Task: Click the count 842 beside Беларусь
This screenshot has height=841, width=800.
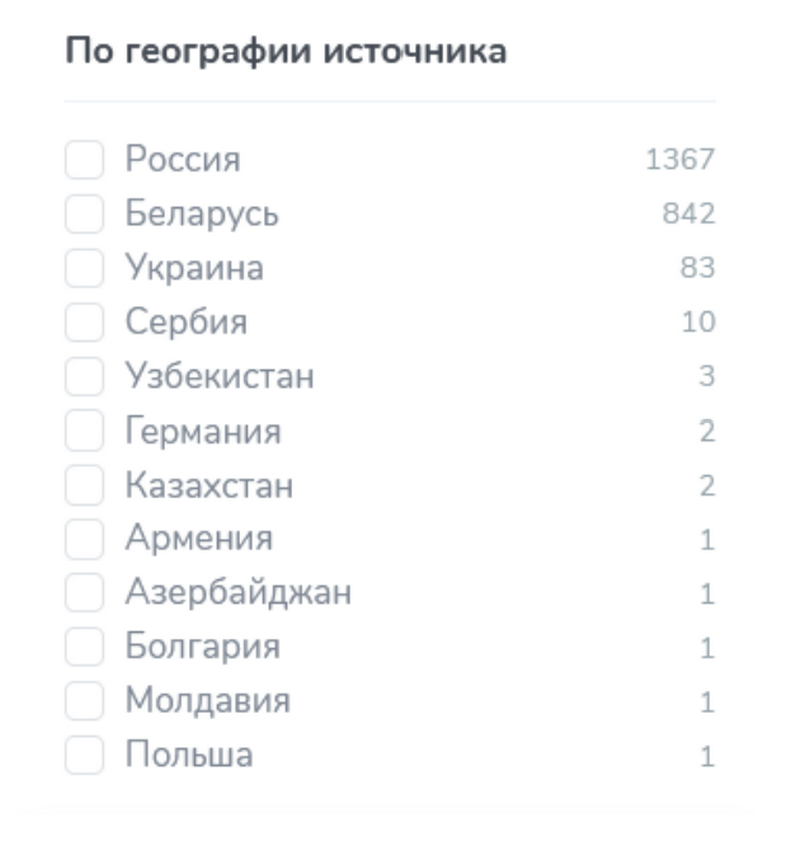Action: (688, 214)
